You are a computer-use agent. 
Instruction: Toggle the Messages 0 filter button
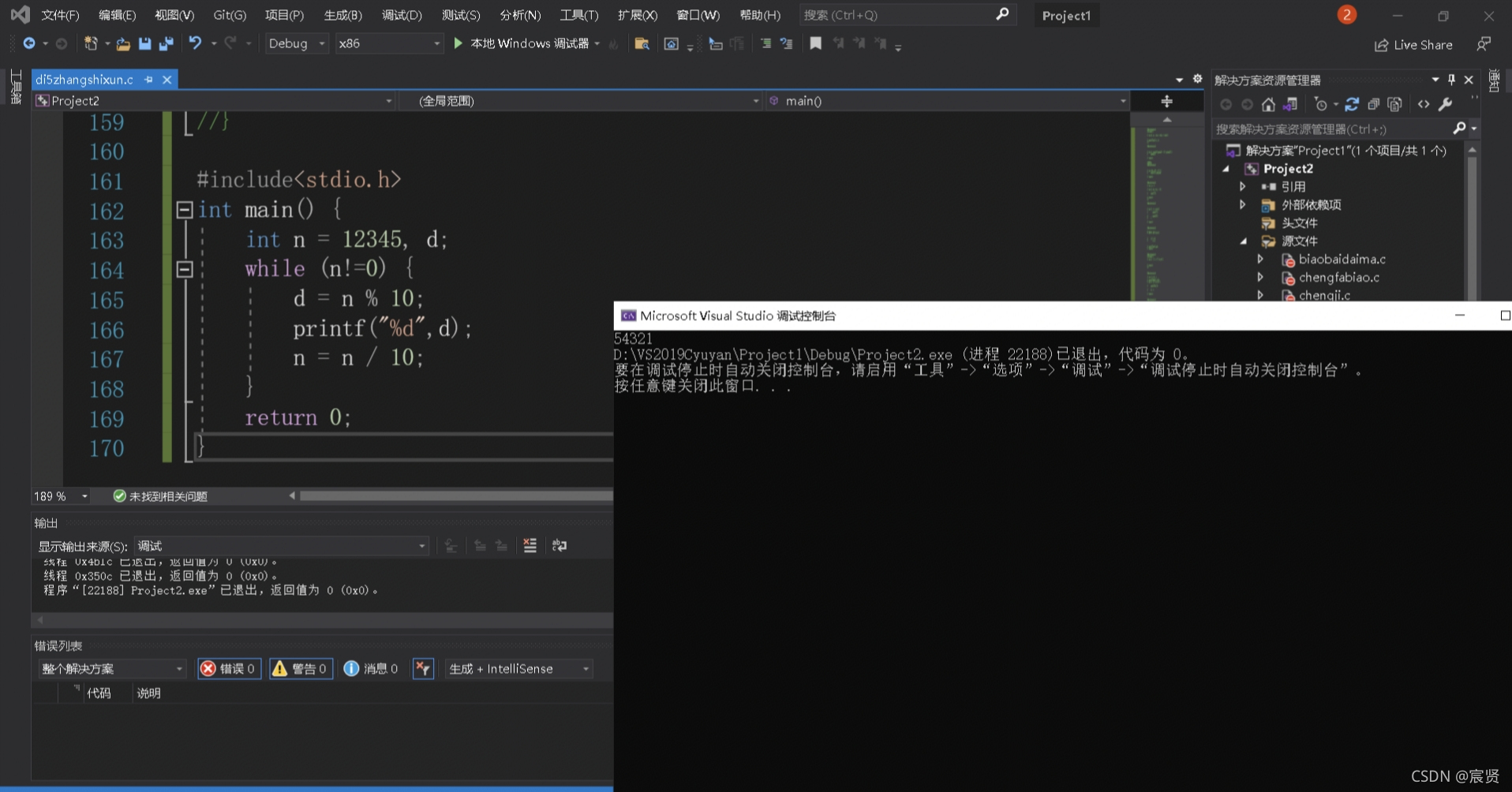click(x=371, y=668)
